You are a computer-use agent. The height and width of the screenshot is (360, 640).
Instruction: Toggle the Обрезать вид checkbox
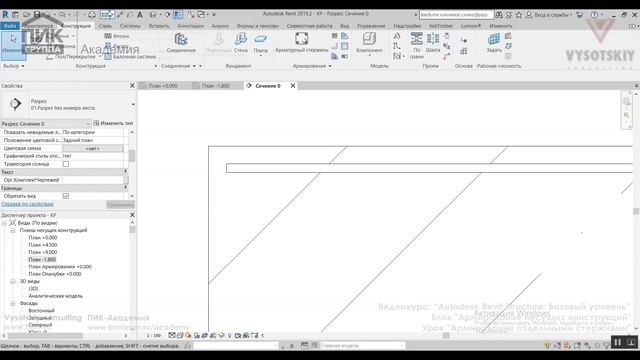tap(66, 196)
